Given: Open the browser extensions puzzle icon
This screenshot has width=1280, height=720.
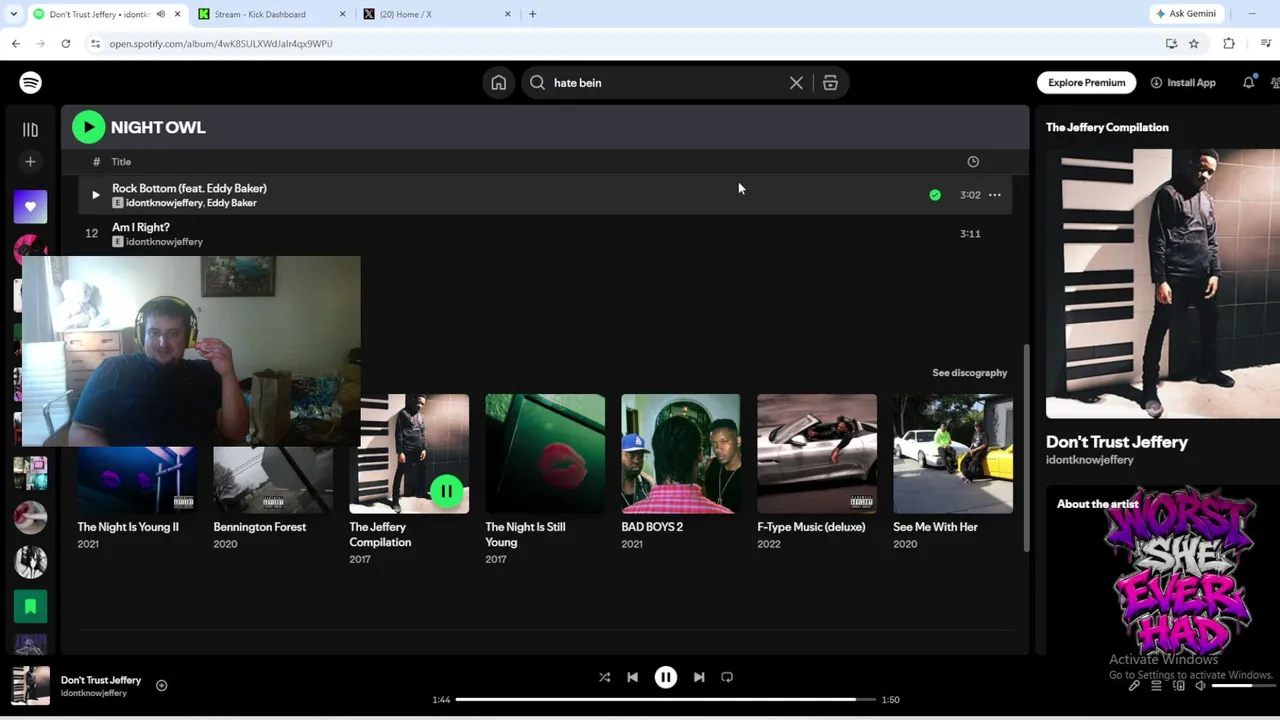Looking at the screenshot, I should tap(1229, 44).
